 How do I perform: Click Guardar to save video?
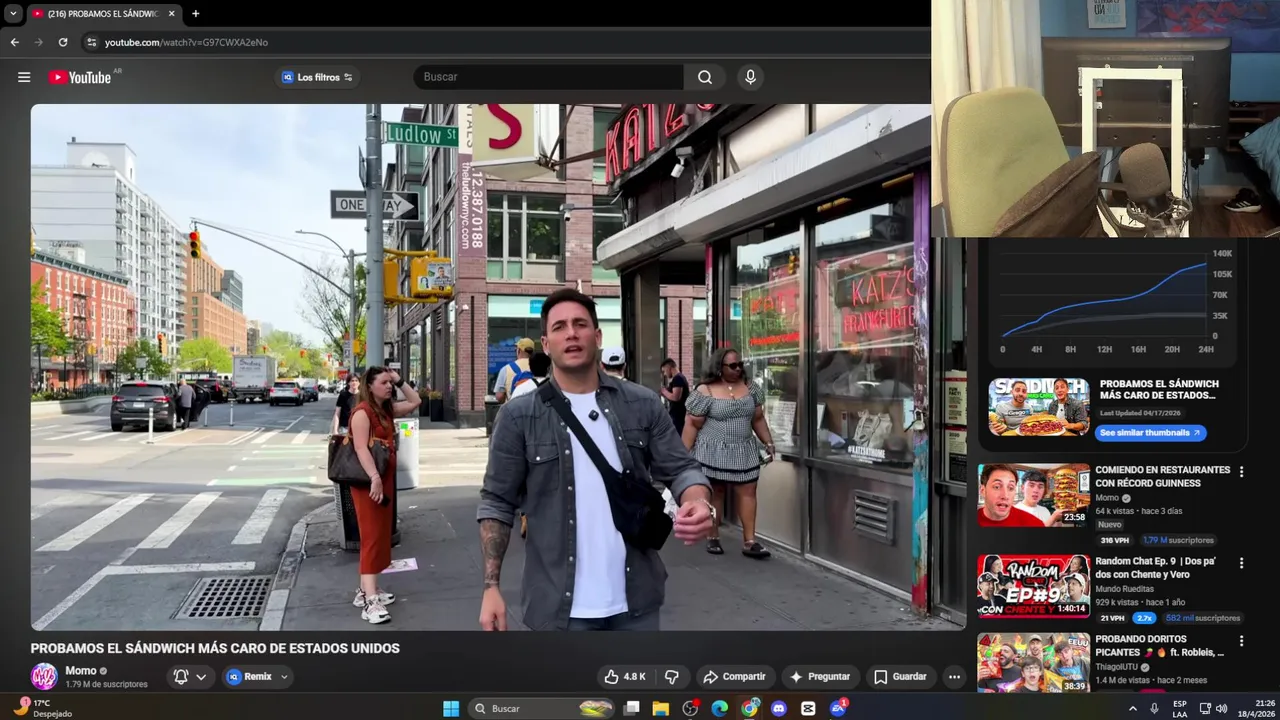(900, 677)
